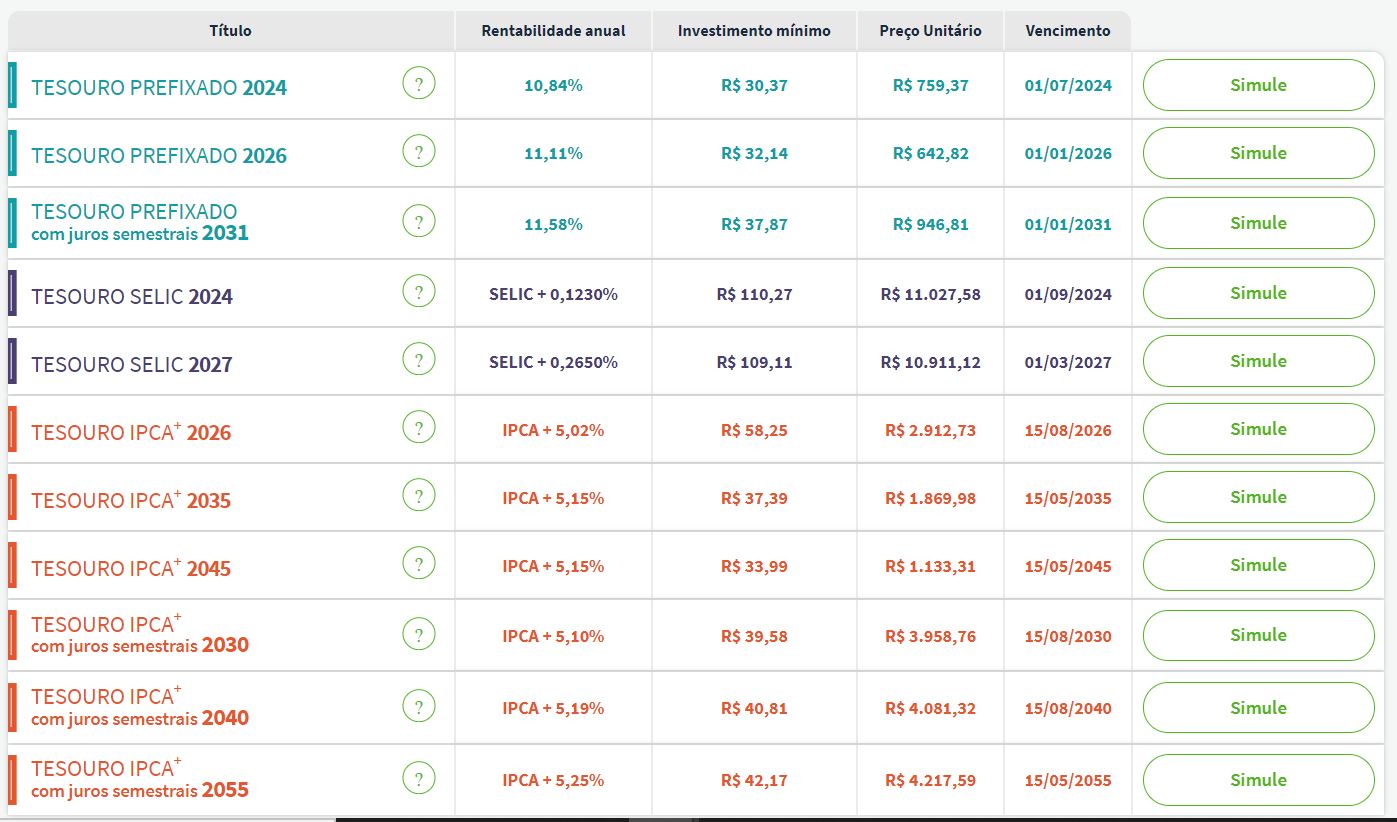Click help icon for IPCA+ juros semestrais 2040
Image resolution: width=1397 pixels, height=822 pixels.
coord(419,707)
